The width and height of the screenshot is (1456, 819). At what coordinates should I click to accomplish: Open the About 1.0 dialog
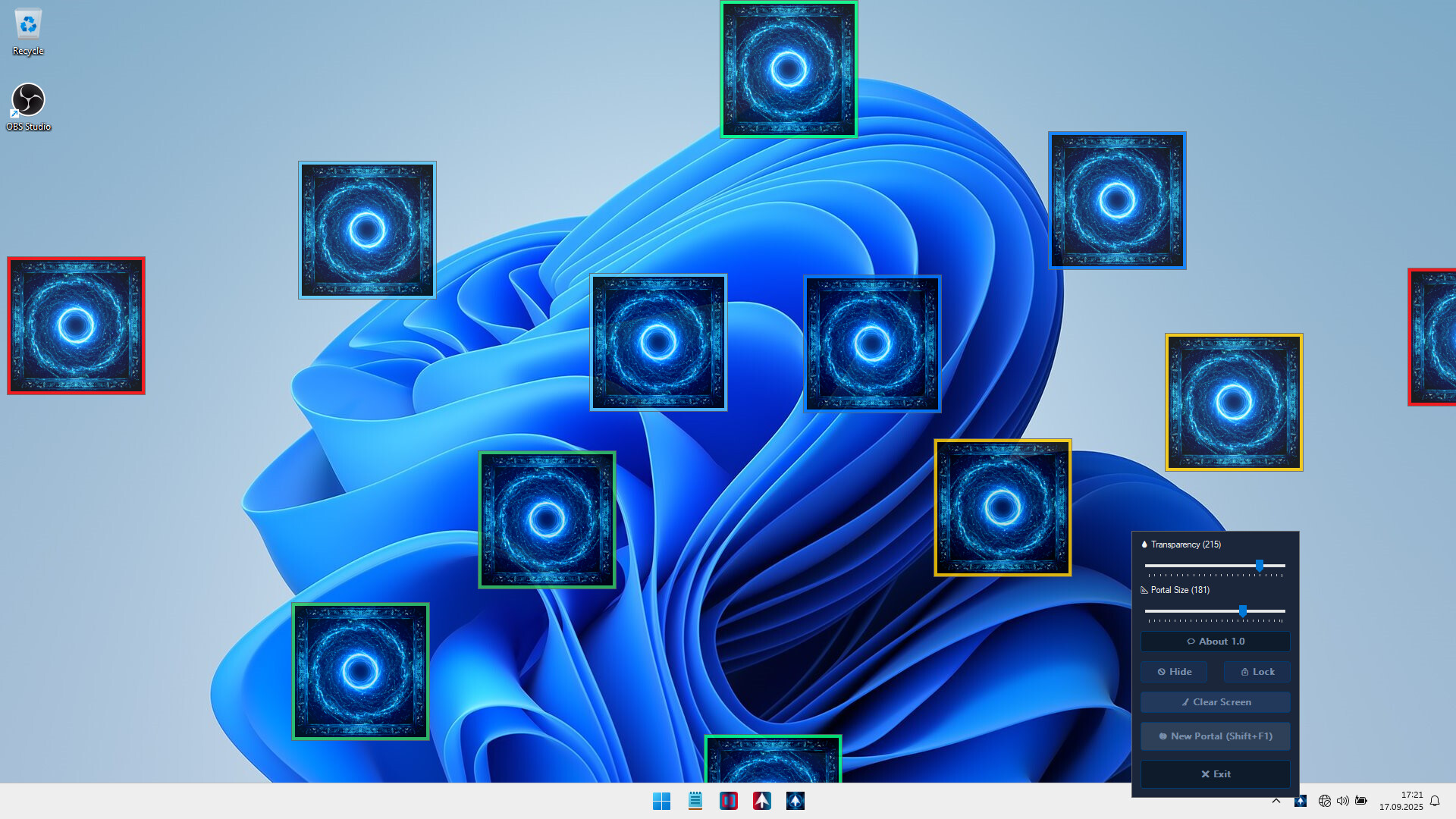[x=1215, y=641]
